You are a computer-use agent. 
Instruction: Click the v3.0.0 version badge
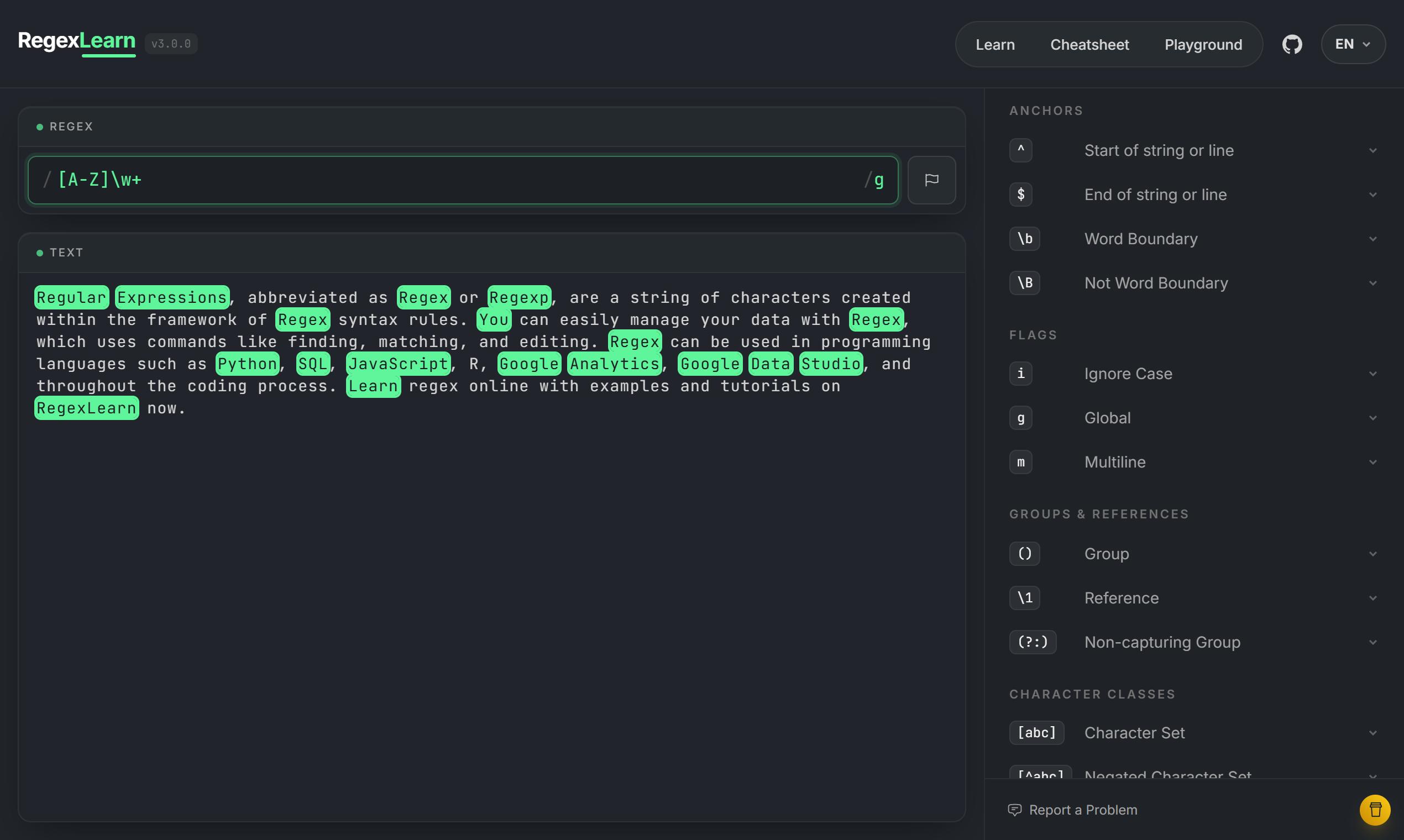[x=171, y=44]
